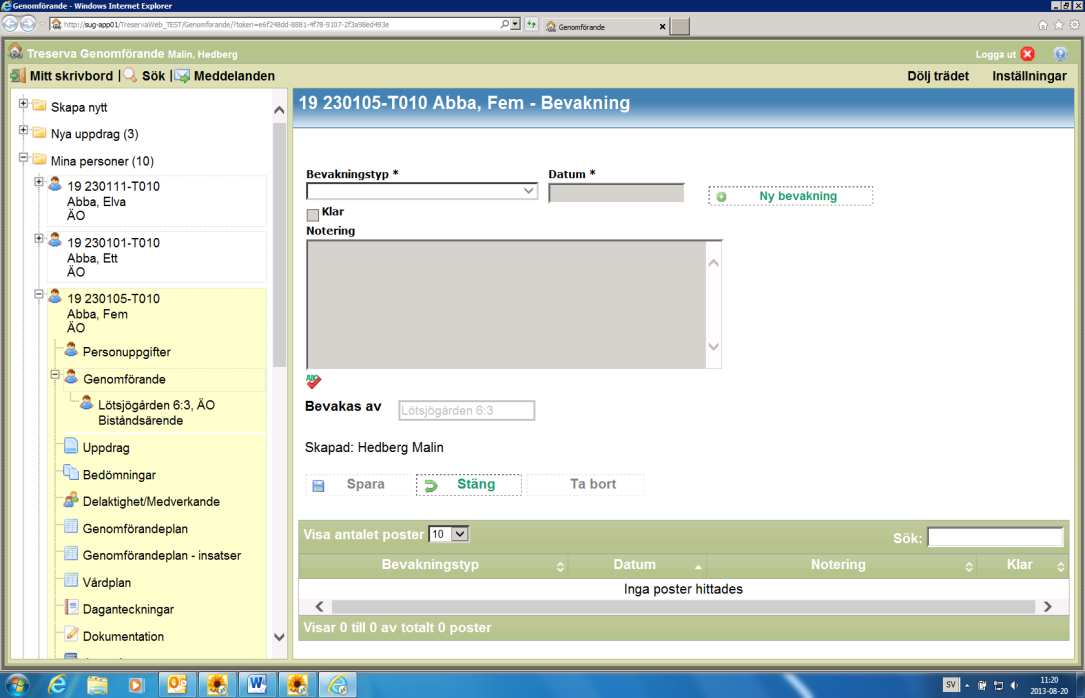The width and height of the screenshot is (1085, 698).
Task: Click the Sök magnifier icon in menu bar
Action: point(129,75)
